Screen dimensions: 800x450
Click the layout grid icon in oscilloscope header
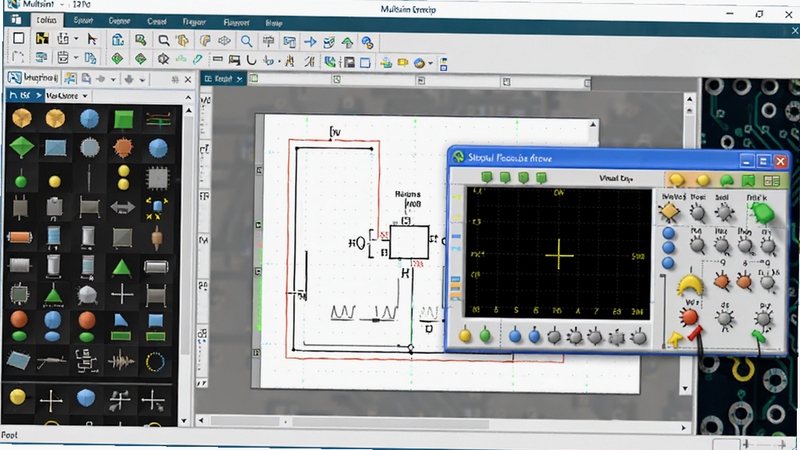point(771,181)
